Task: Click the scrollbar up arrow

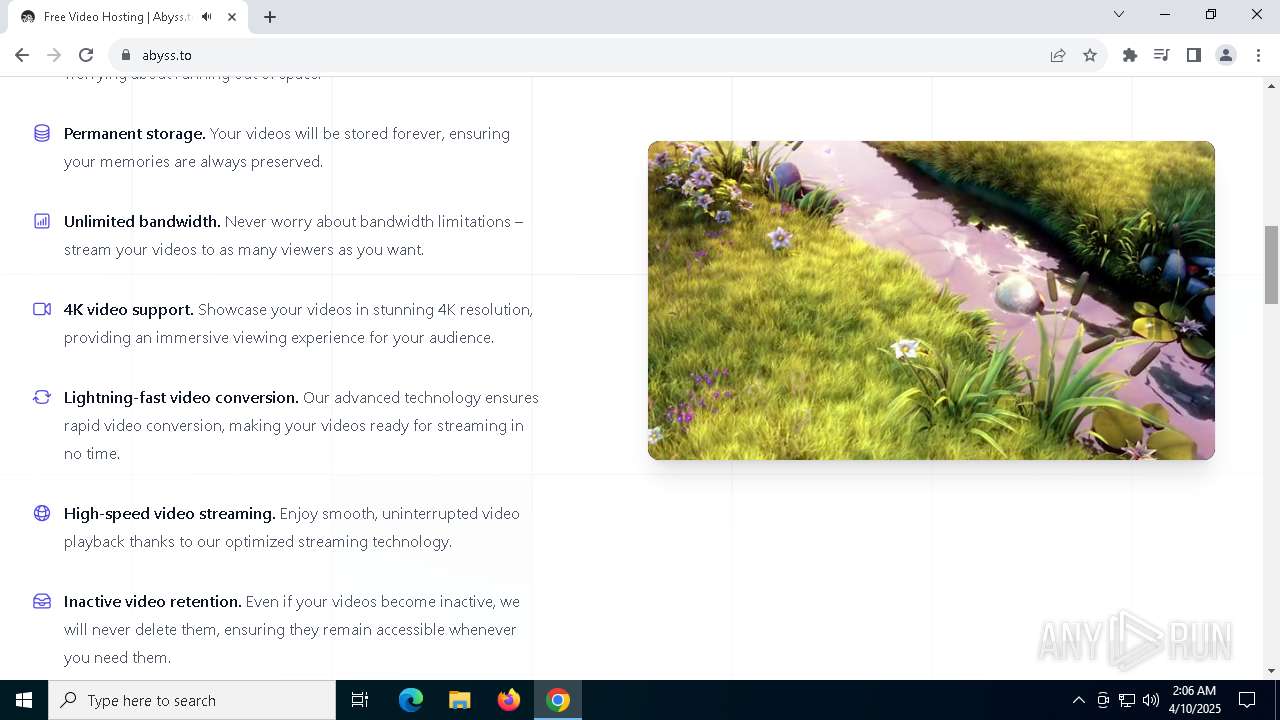Action: click(1271, 85)
